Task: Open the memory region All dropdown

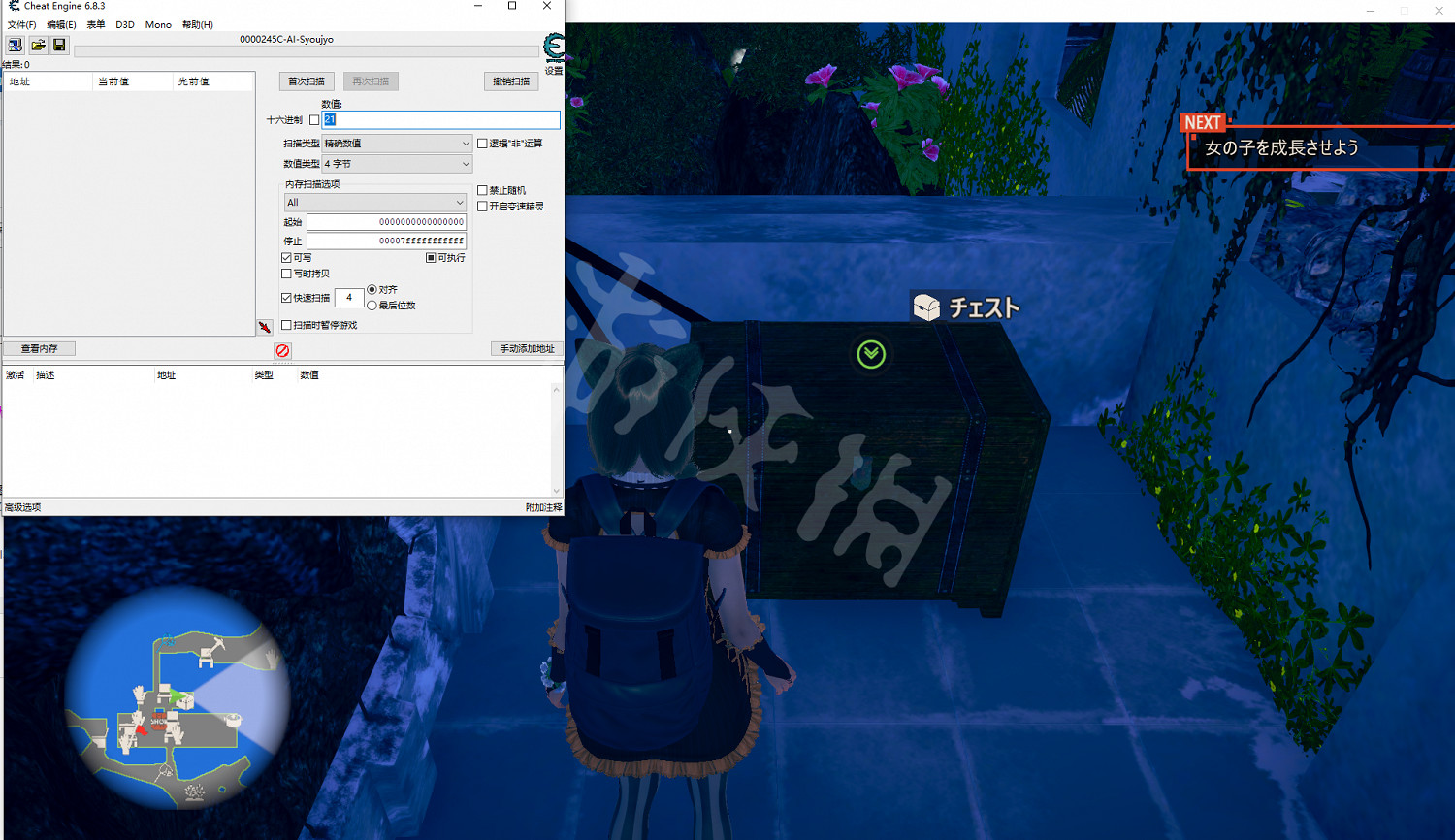Action: [374, 203]
